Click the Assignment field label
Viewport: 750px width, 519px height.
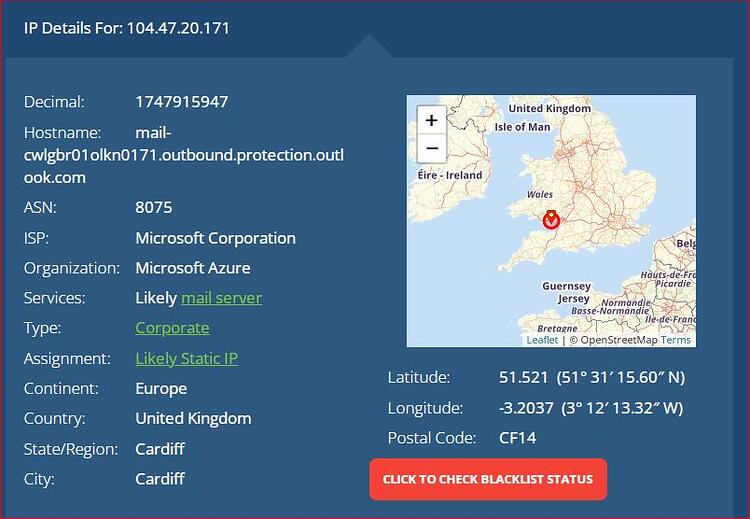(x=67, y=358)
